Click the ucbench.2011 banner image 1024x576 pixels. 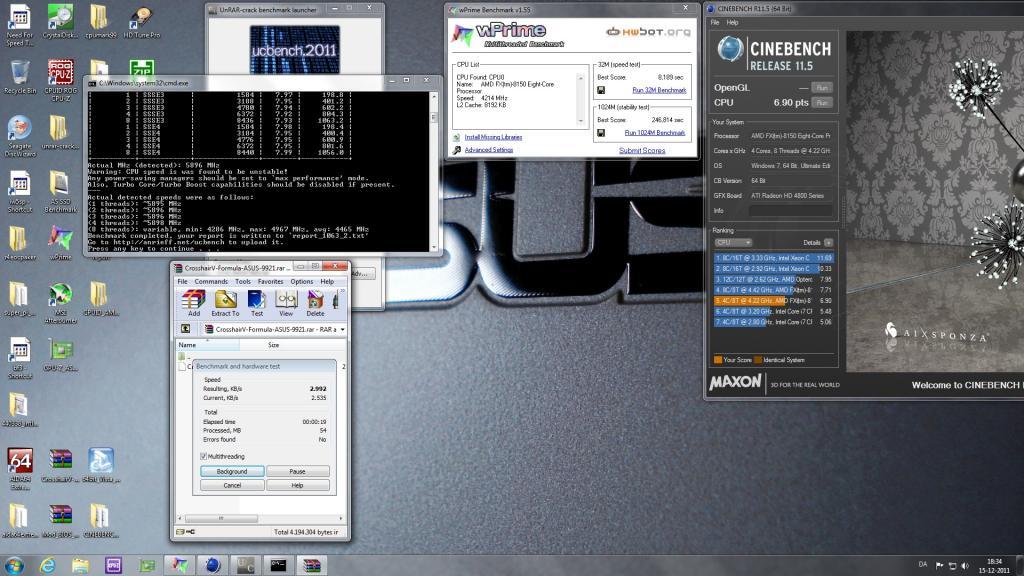pyautogui.click(x=295, y=49)
